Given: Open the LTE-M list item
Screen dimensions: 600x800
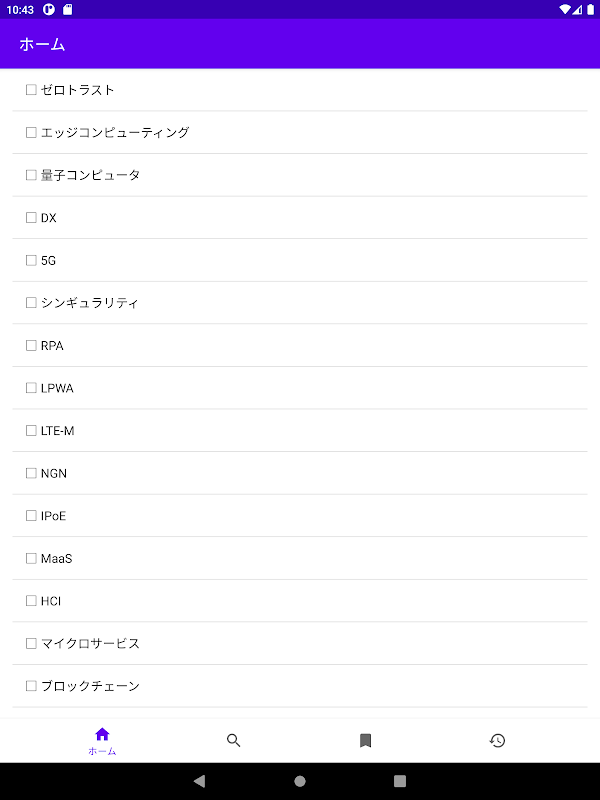Looking at the screenshot, I should click(x=300, y=431).
